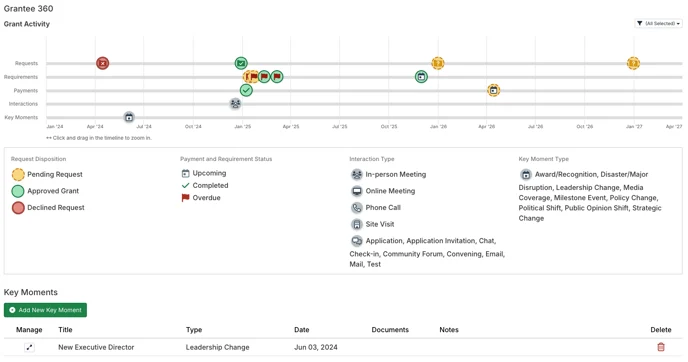The width and height of the screenshot is (688, 362).
Task: Click the in-person meeting marker on Interactions row
Action: [x=236, y=104]
